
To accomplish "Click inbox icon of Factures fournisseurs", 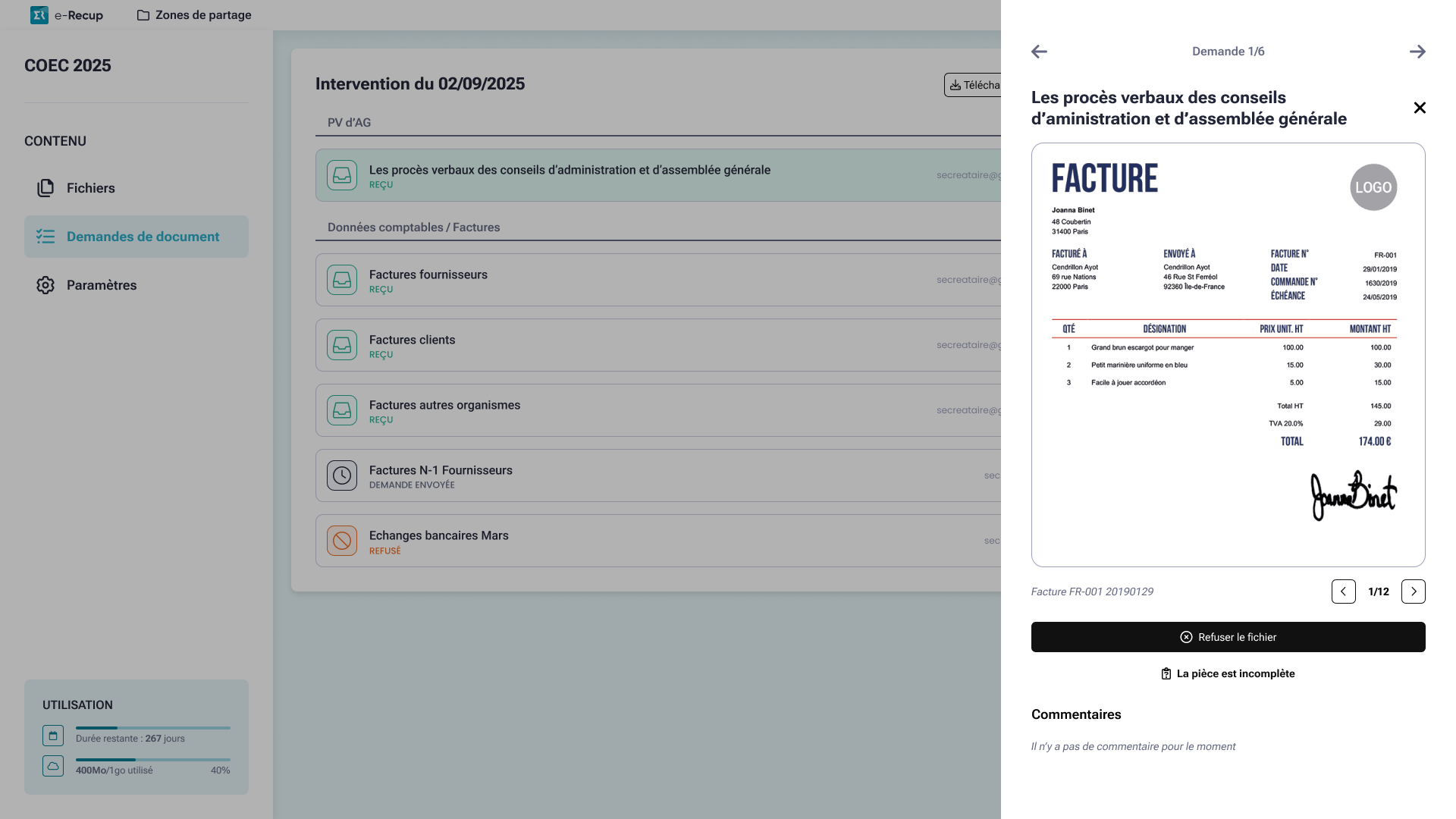I will (x=342, y=280).
